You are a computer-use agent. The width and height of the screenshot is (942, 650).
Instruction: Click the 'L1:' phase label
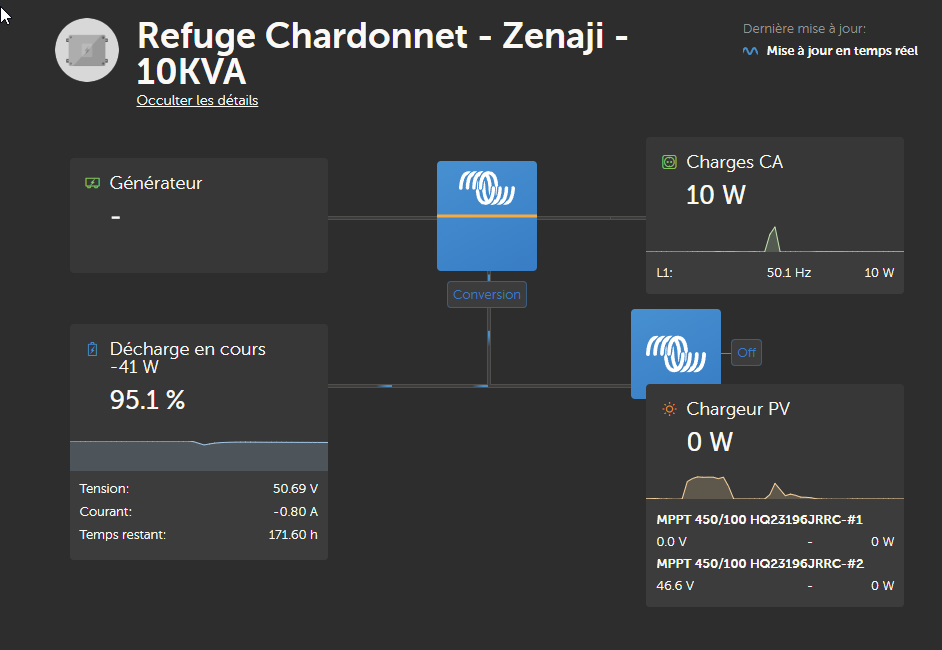tap(664, 273)
